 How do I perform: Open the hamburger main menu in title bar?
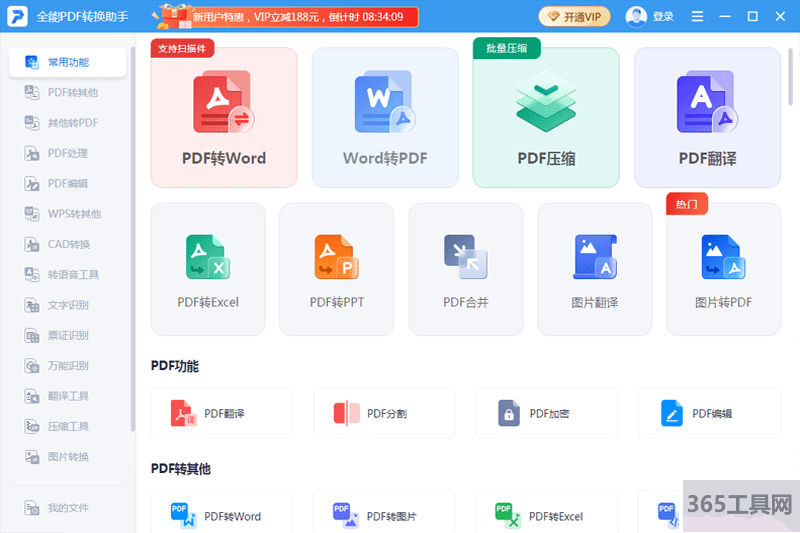tap(698, 16)
